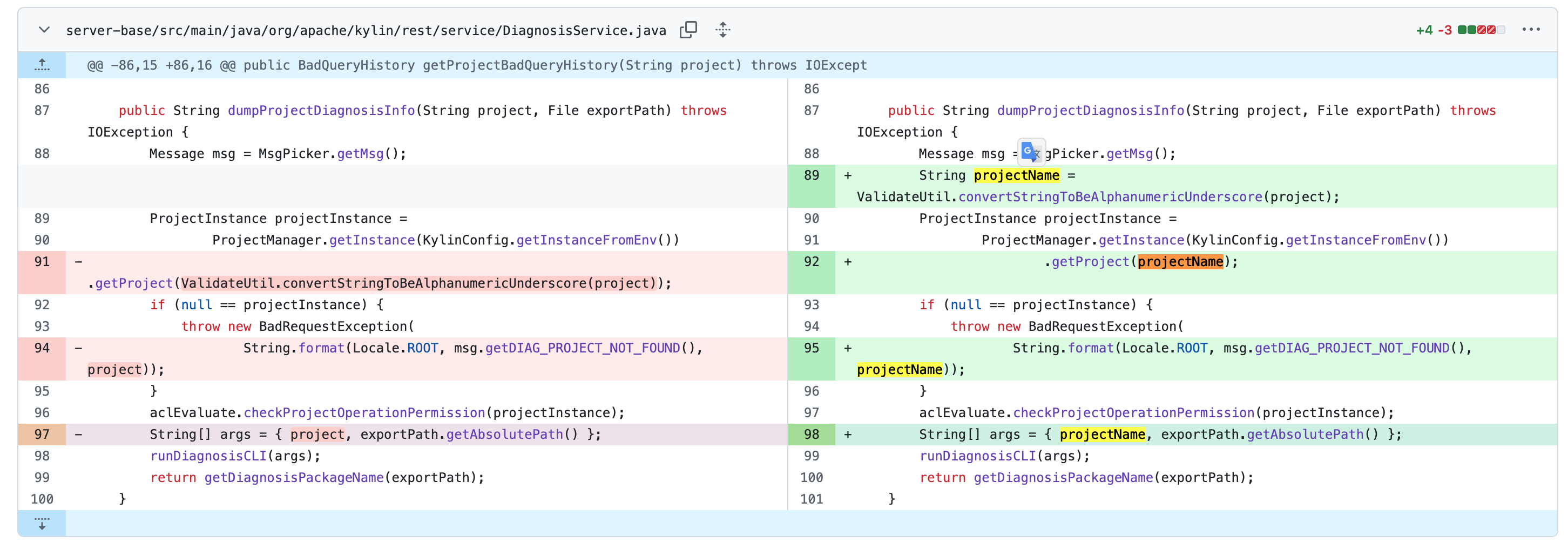Click line number 100 on left side
1568x543 pixels.
click(42, 499)
